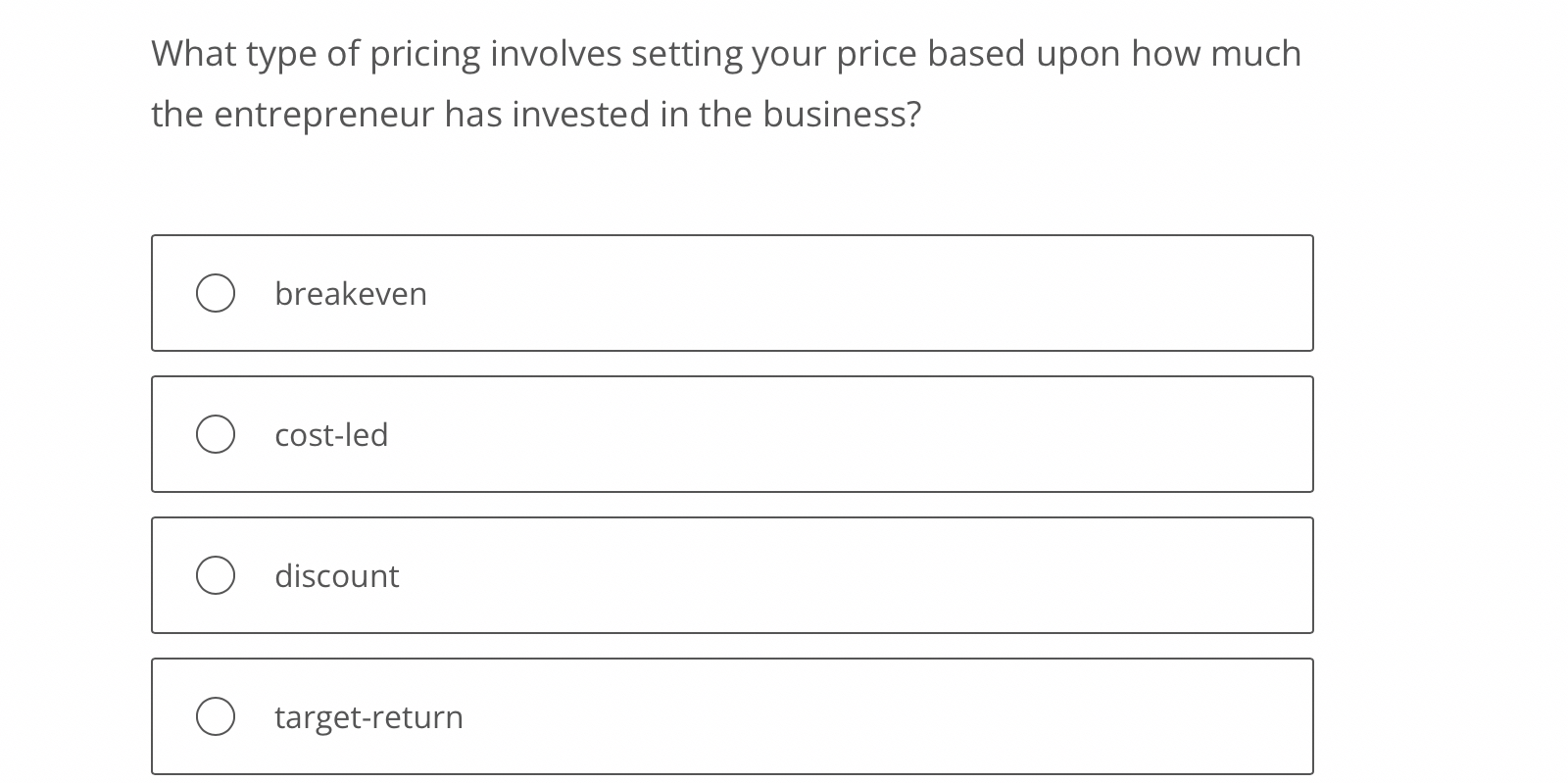Click the "target-return" answer label text
The image size is (1568, 783).
[368, 717]
